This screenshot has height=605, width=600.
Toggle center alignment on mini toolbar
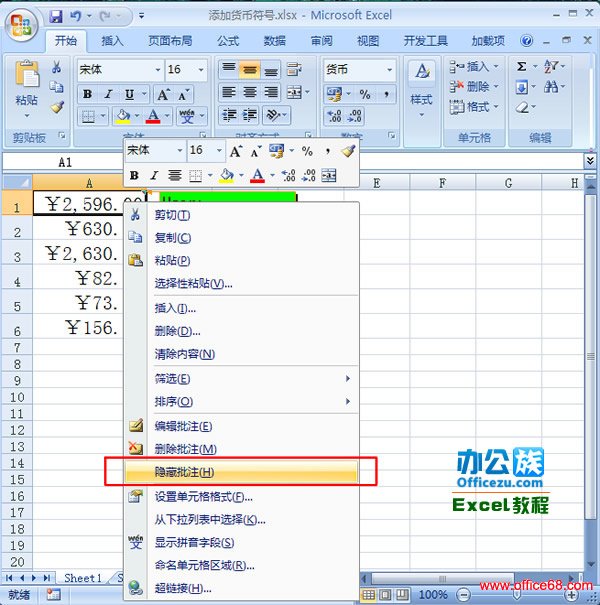(x=175, y=176)
